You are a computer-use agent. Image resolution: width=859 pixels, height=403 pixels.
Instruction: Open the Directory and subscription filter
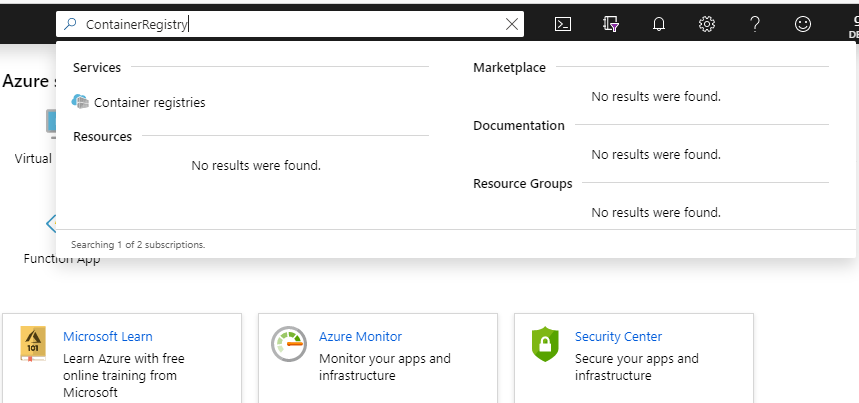[x=611, y=25]
